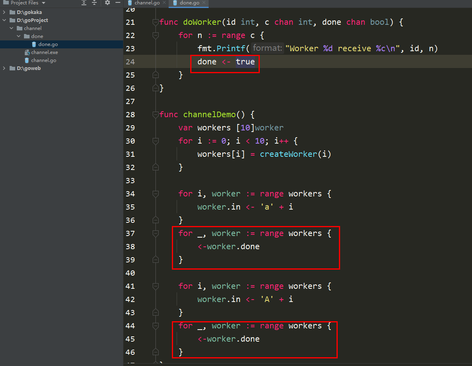This screenshot has height=366, width=472.
Task: Fold the for loop at line 37
Action: 155,233
